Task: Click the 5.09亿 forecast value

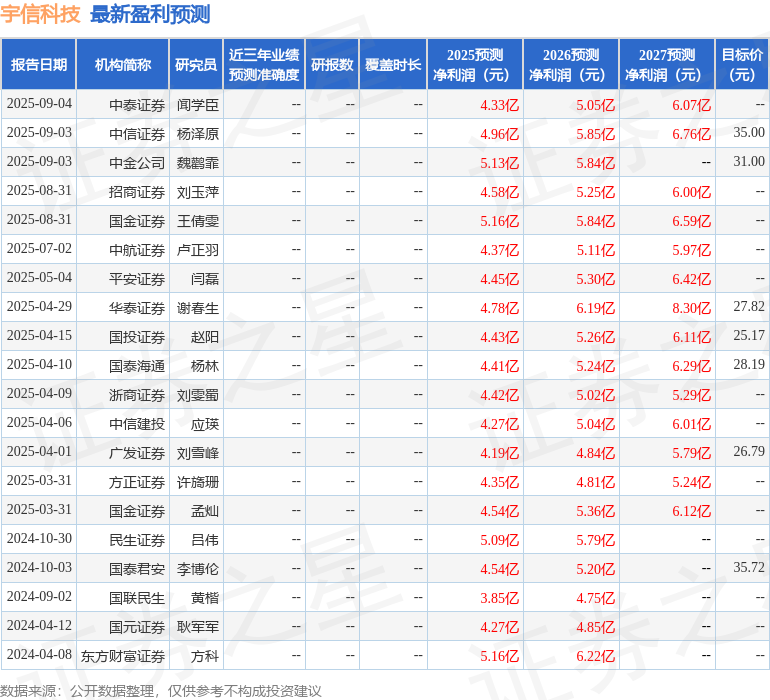Action: coord(499,539)
